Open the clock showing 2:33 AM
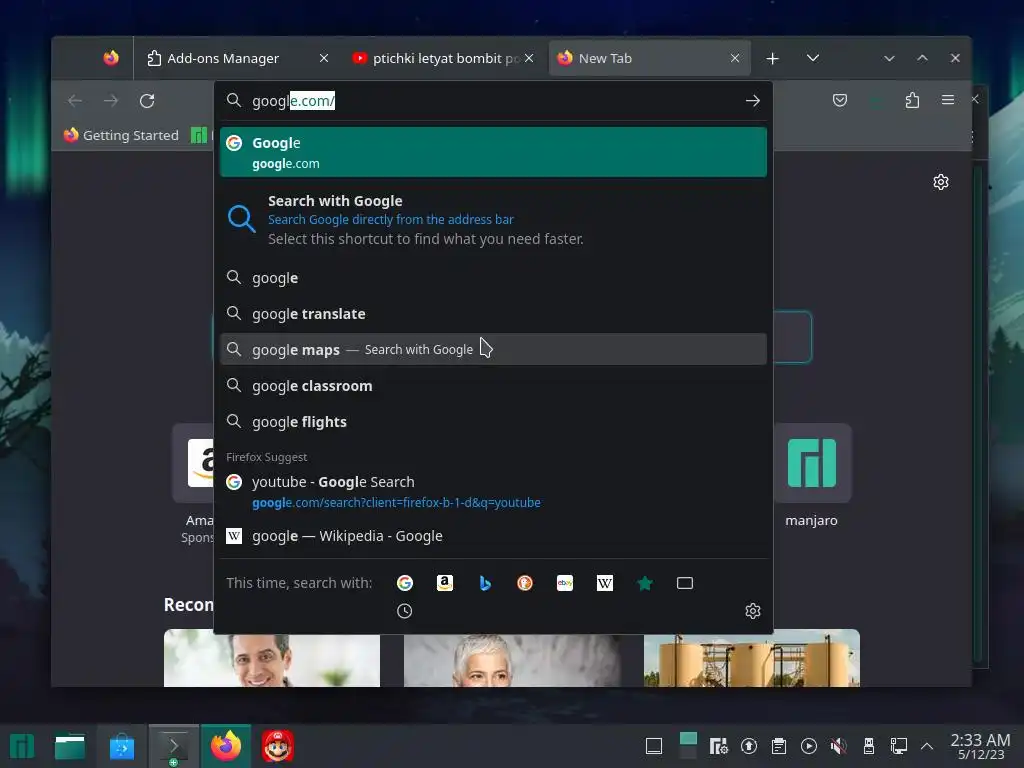This screenshot has height=768, width=1024. (980, 746)
